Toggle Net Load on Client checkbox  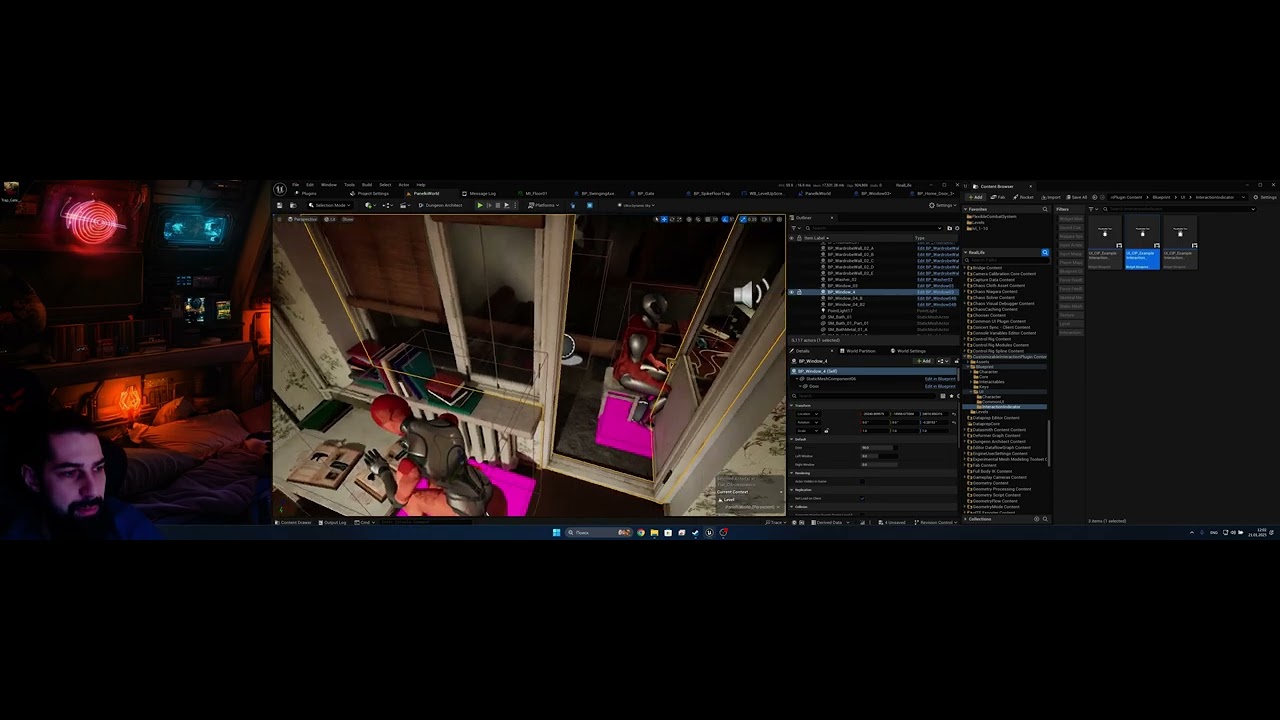pyautogui.click(x=862, y=498)
